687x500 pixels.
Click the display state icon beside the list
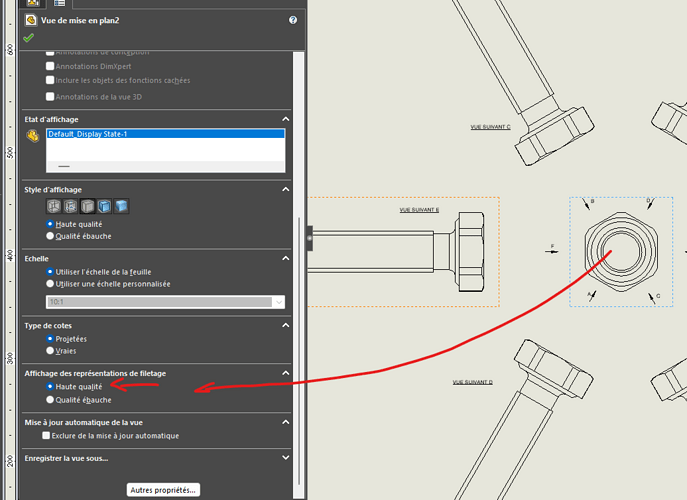coord(33,134)
